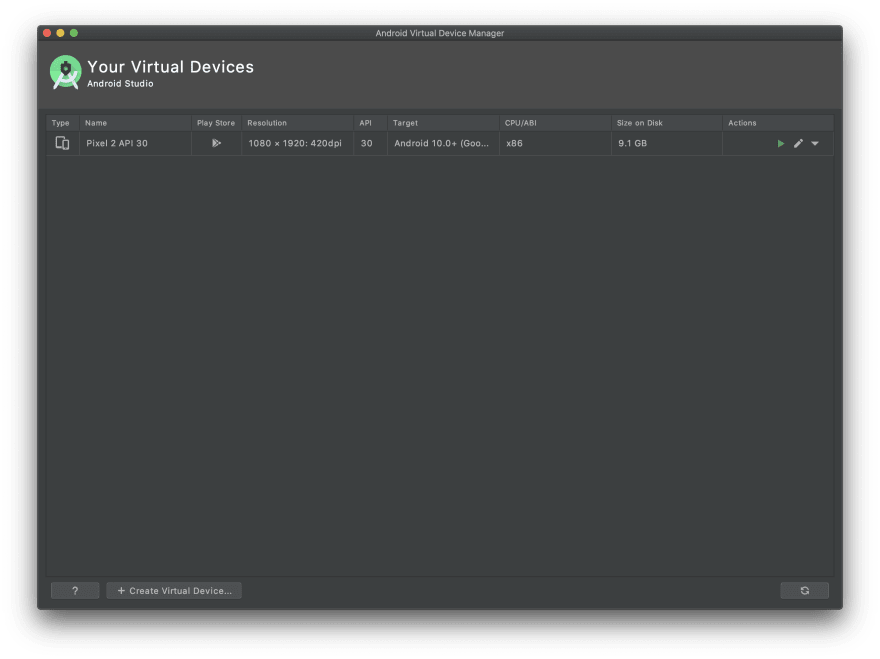Click the Your Virtual Devices heading

point(171,67)
